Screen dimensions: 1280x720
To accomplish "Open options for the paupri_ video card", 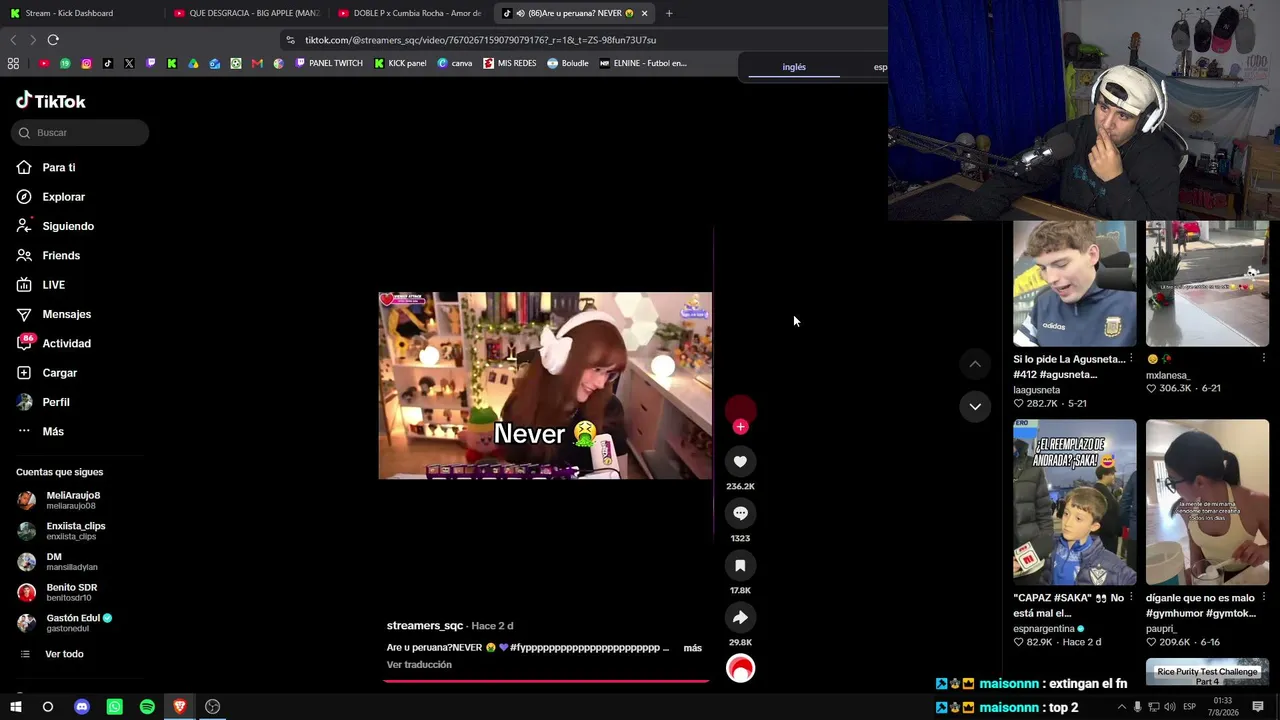I will [1263, 598].
